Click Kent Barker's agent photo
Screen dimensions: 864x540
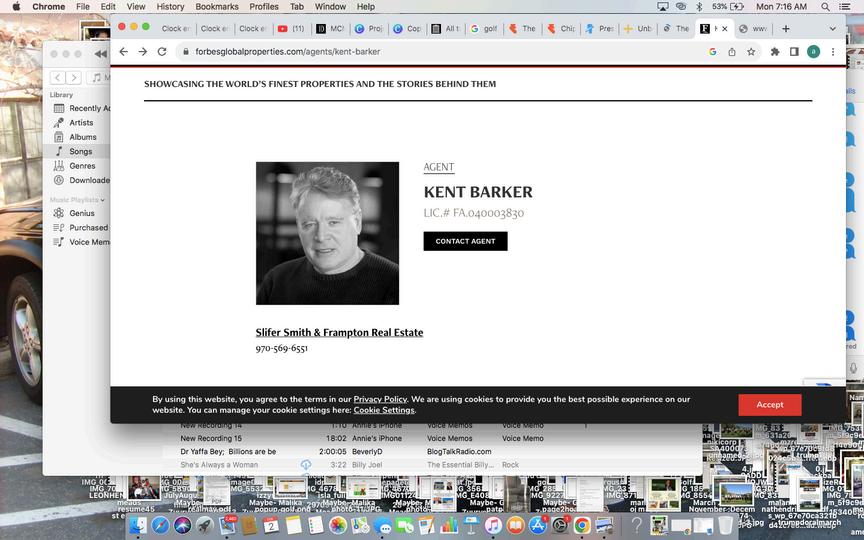click(327, 233)
